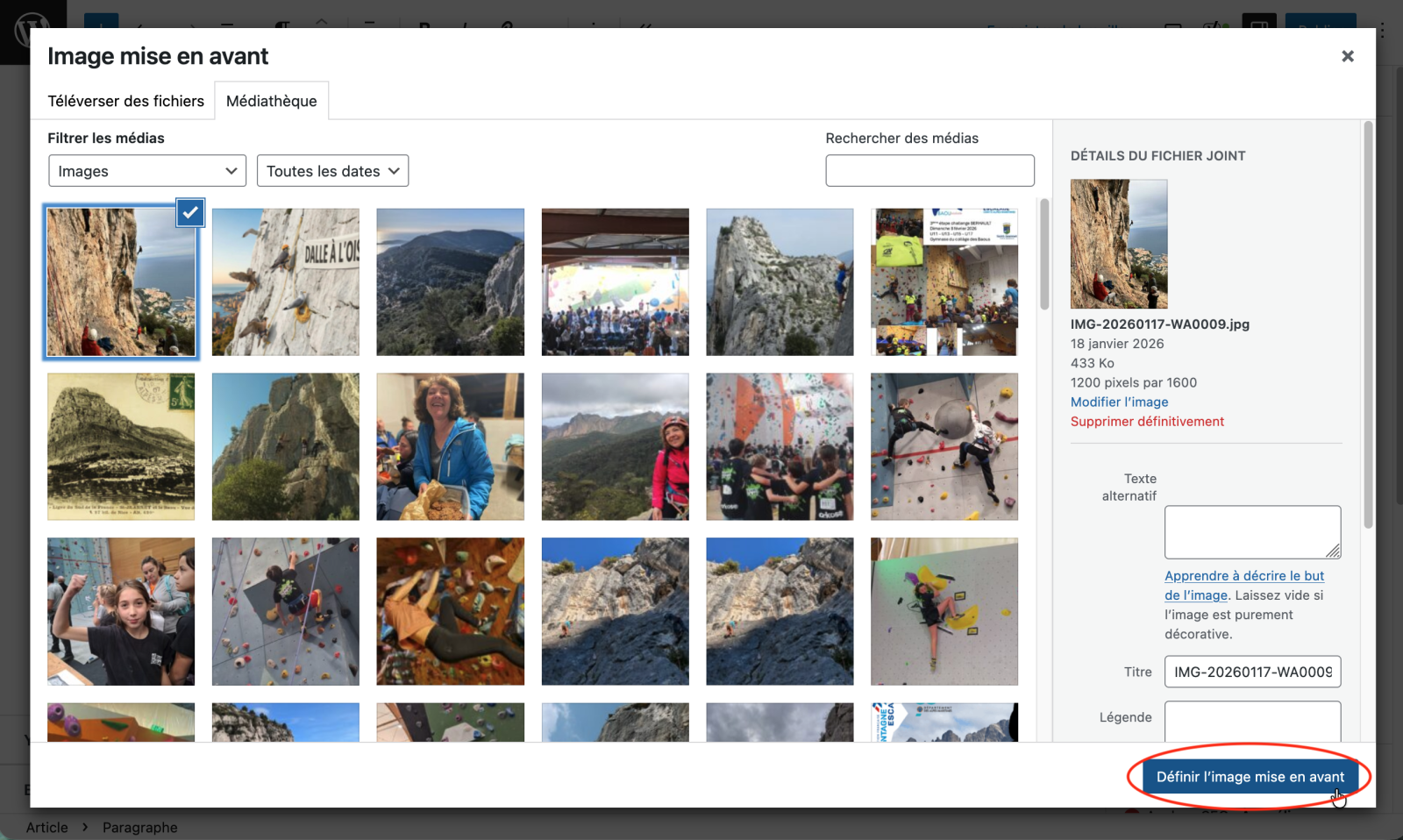The width and height of the screenshot is (1403, 840).
Task: Choose the smiling woman in blue jacket photo
Action: [x=450, y=446]
